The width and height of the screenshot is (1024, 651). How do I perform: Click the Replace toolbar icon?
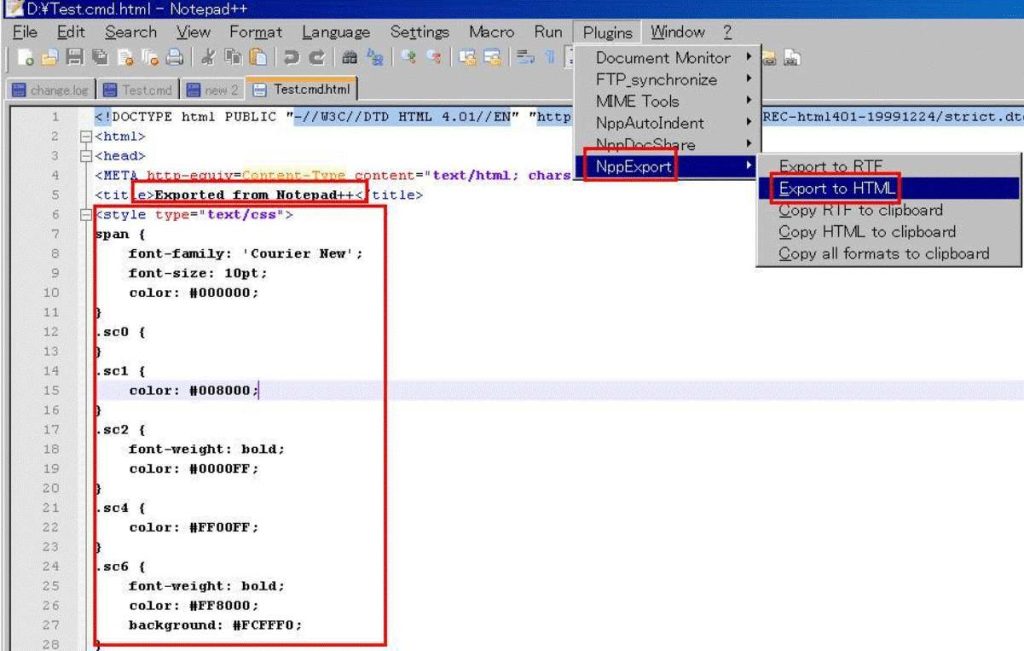pos(375,57)
